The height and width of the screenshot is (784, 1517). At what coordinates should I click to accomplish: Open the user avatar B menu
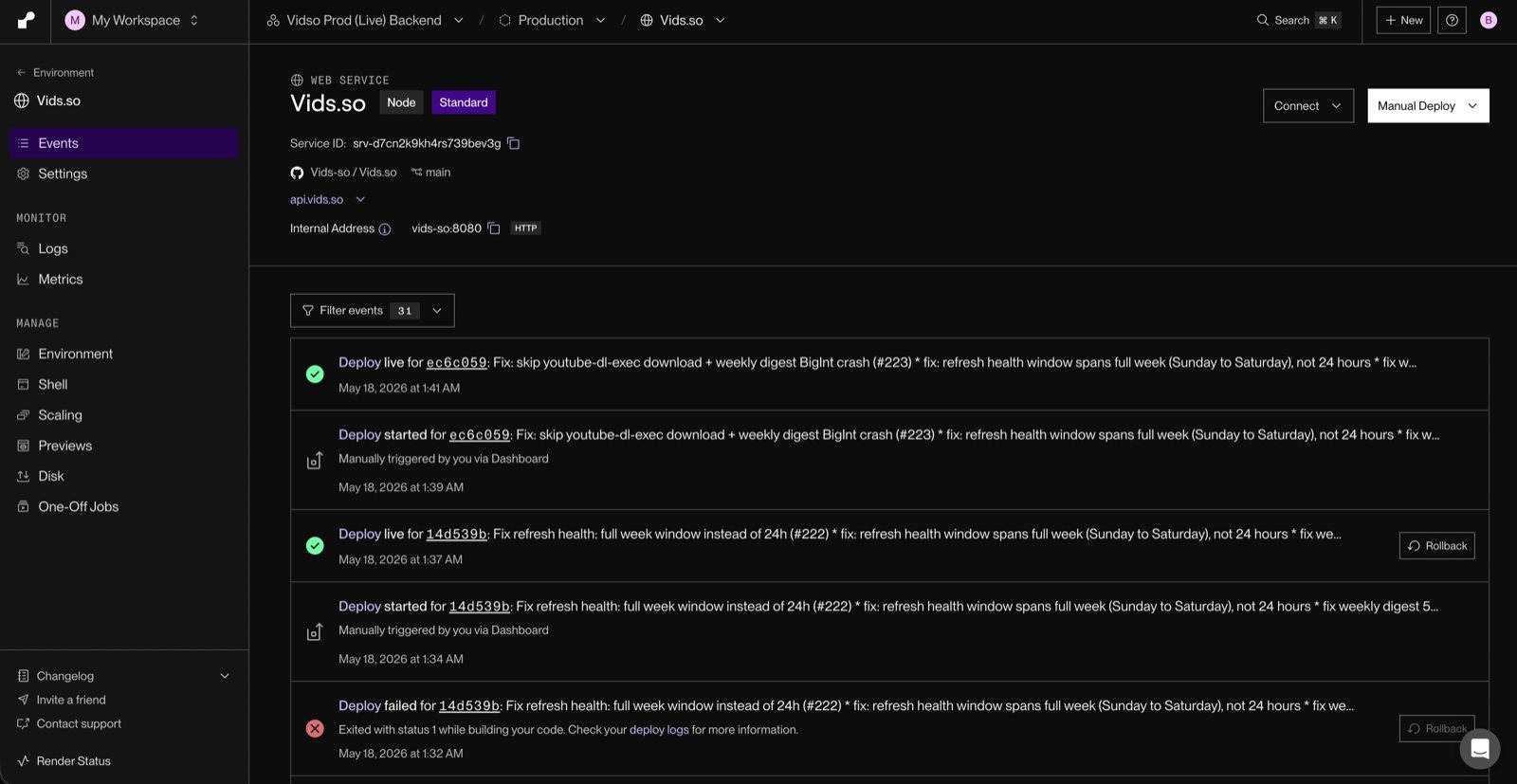click(x=1489, y=20)
